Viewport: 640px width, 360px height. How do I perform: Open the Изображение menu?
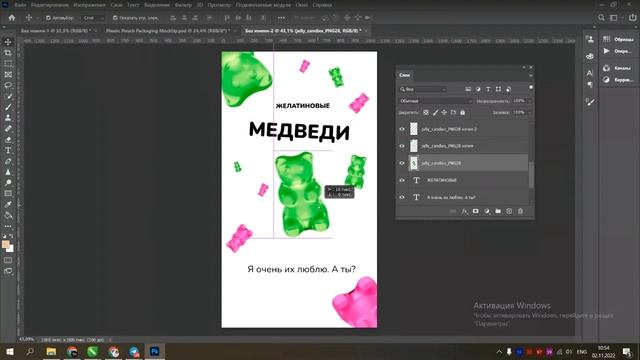(x=89, y=5)
